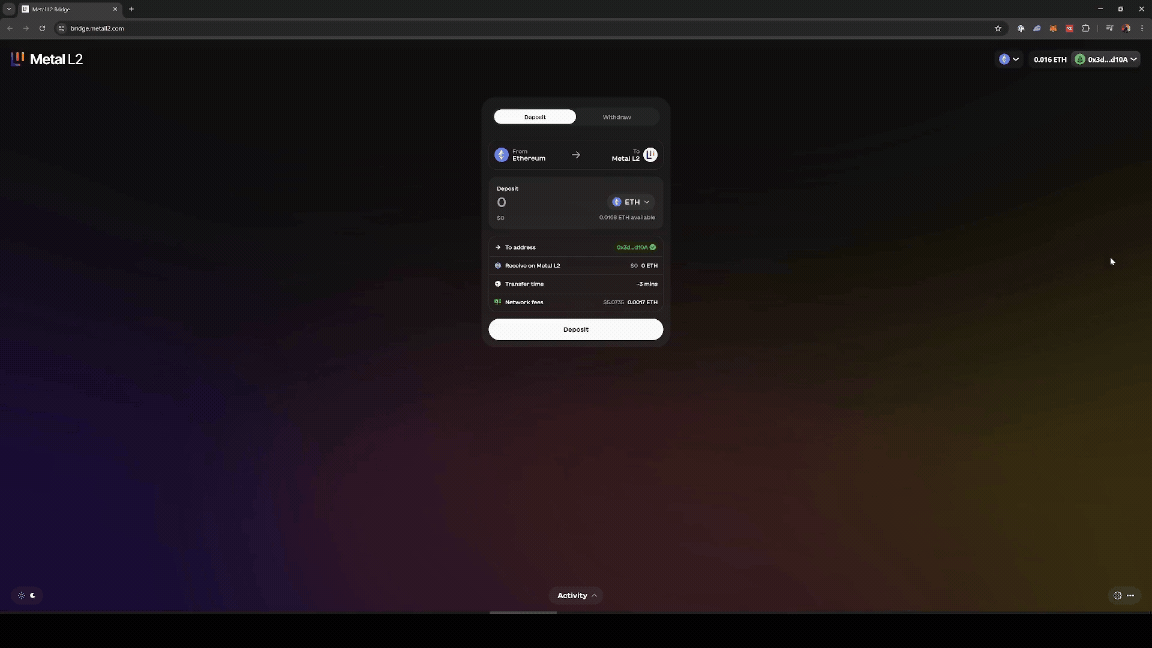
Task: Click the browser back arrow
Action: click(10, 29)
